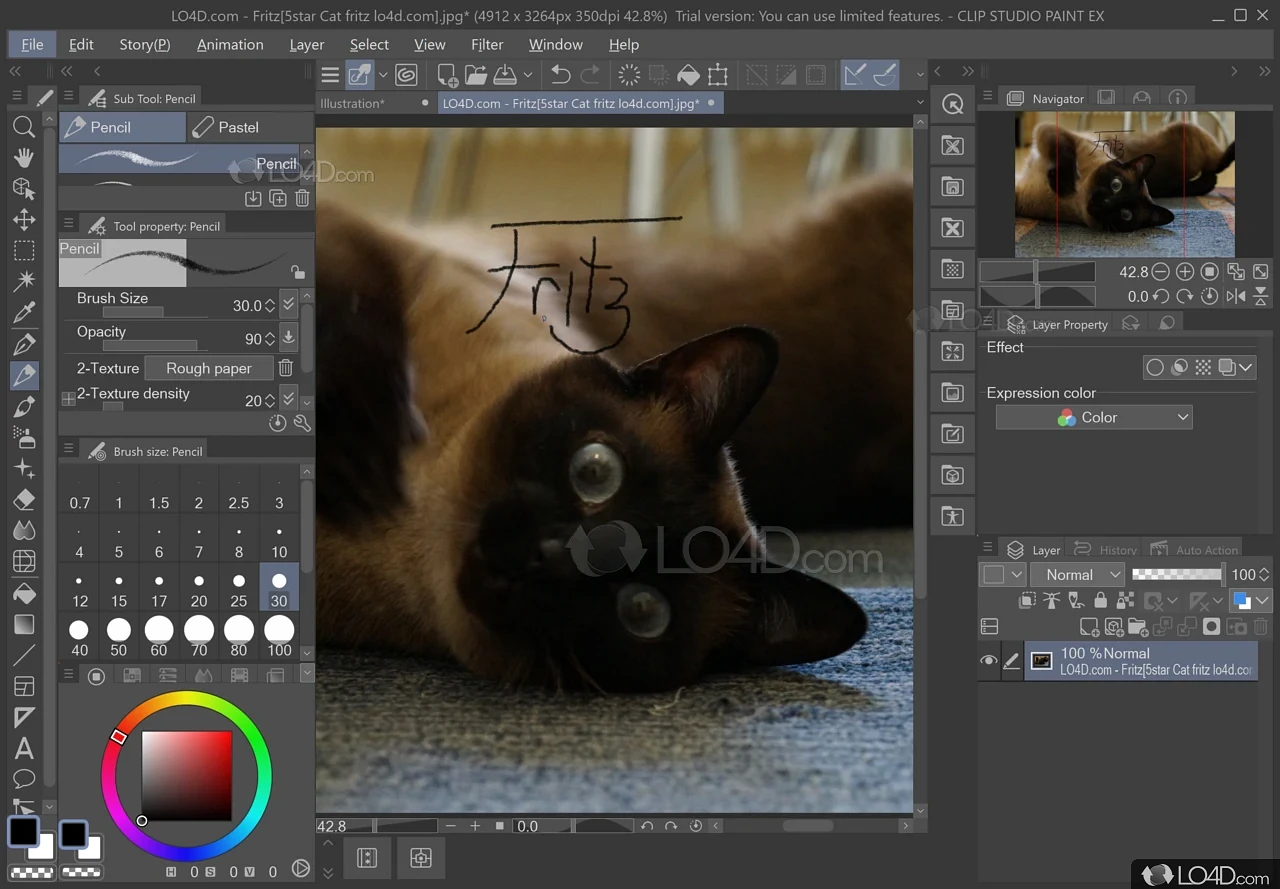
Task: Select the Balloon tool
Action: [24, 779]
